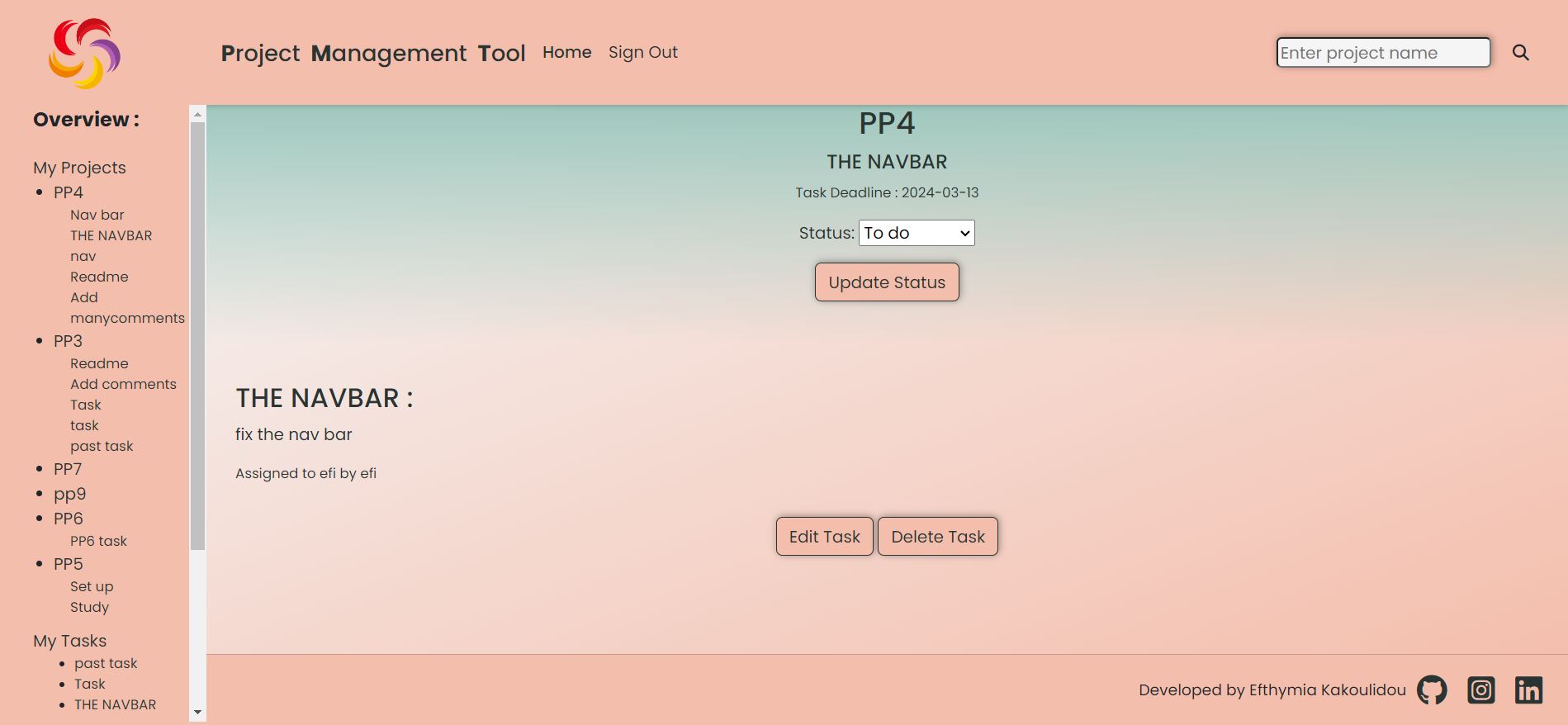Click the Task Deadline 2024-03-13 text
This screenshot has width=1568, height=725.
click(x=887, y=192)
